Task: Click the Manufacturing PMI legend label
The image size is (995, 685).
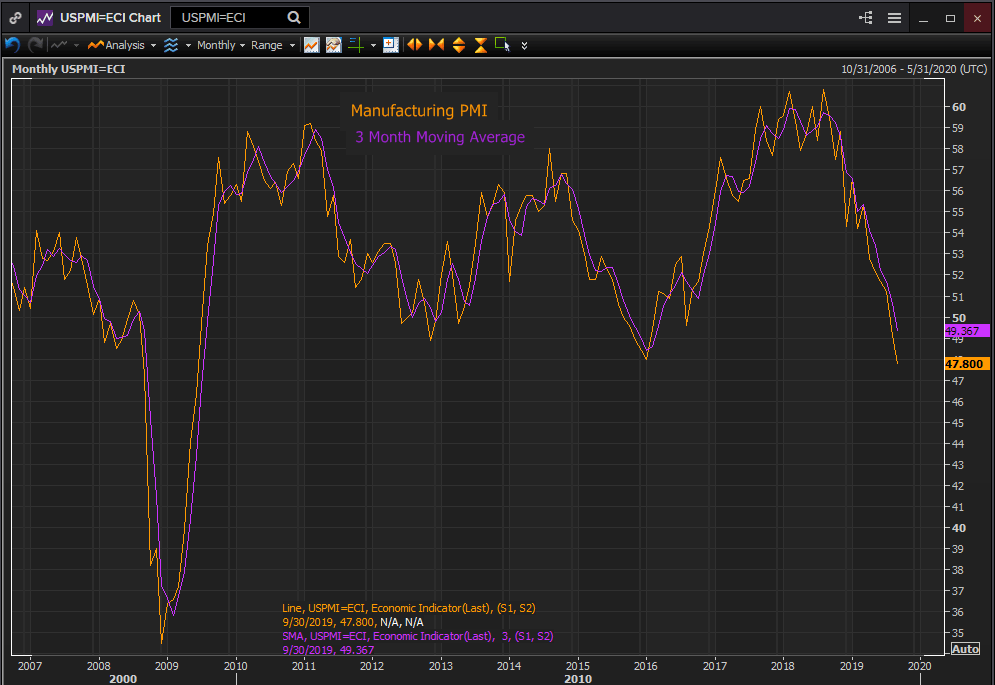Action: pos(418,111)
